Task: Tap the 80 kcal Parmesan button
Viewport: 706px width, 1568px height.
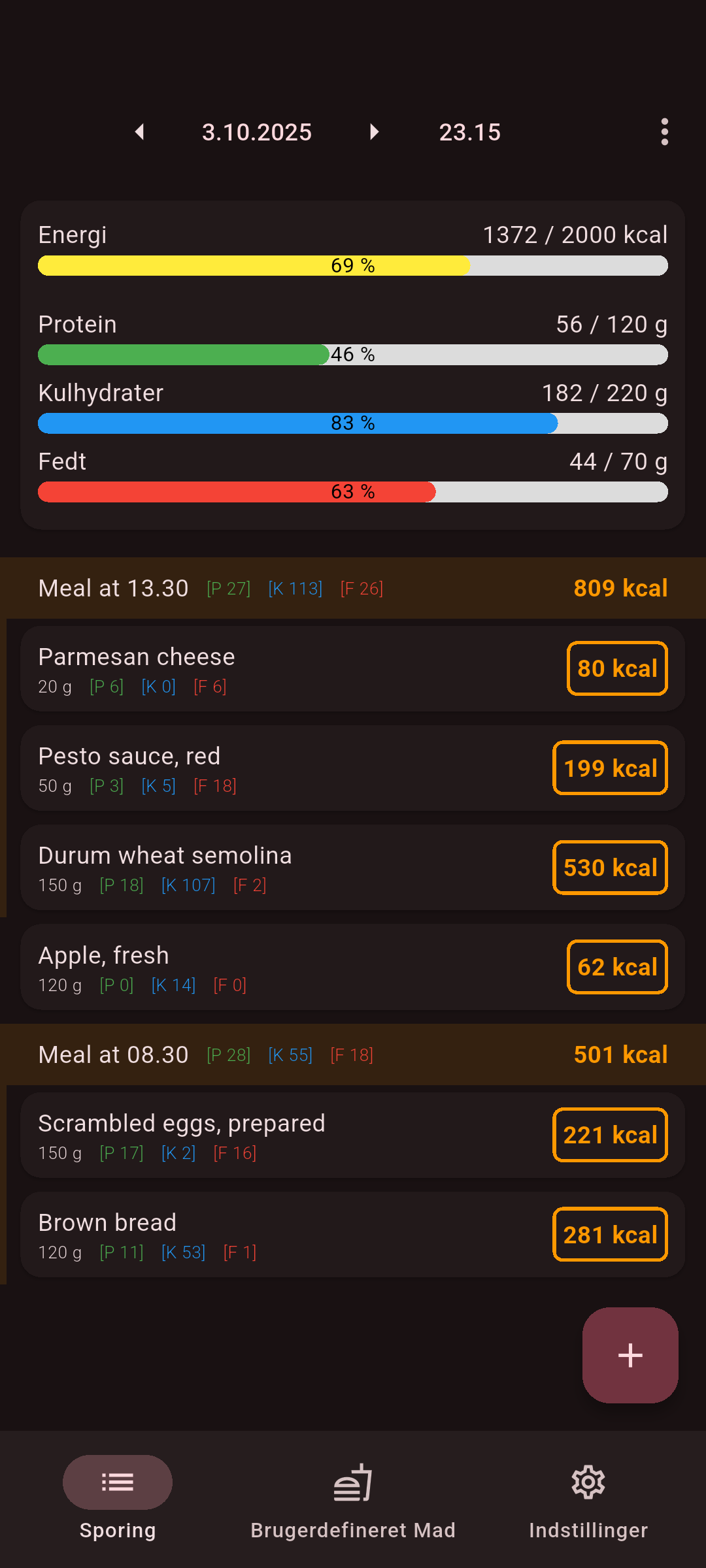Action: click(617, 668)
